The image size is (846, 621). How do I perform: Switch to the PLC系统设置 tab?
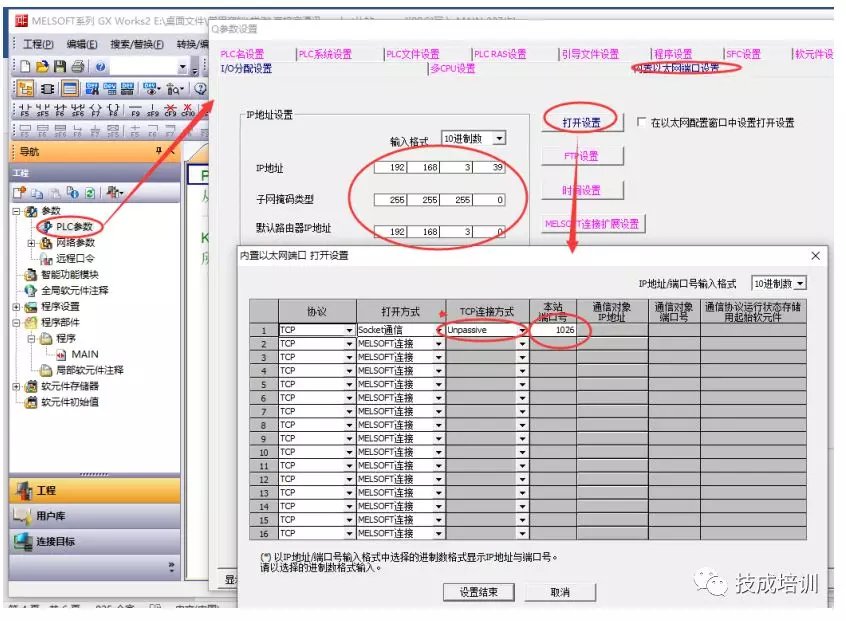point(325,54)
